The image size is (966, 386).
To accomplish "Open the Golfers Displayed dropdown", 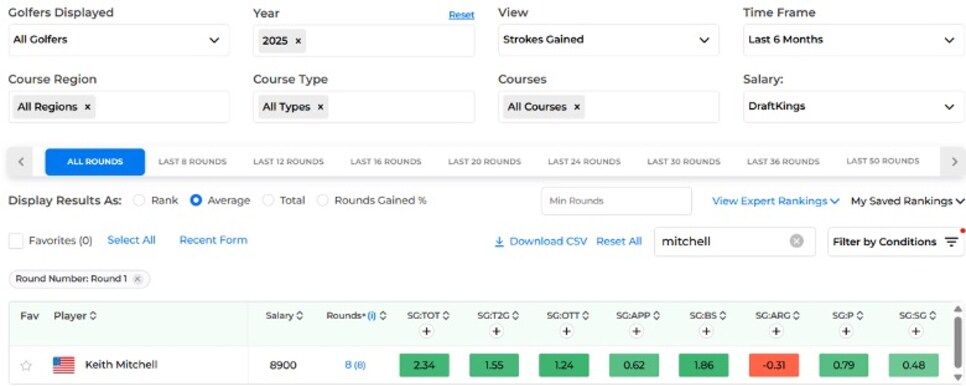I will [x=119, y=40].
